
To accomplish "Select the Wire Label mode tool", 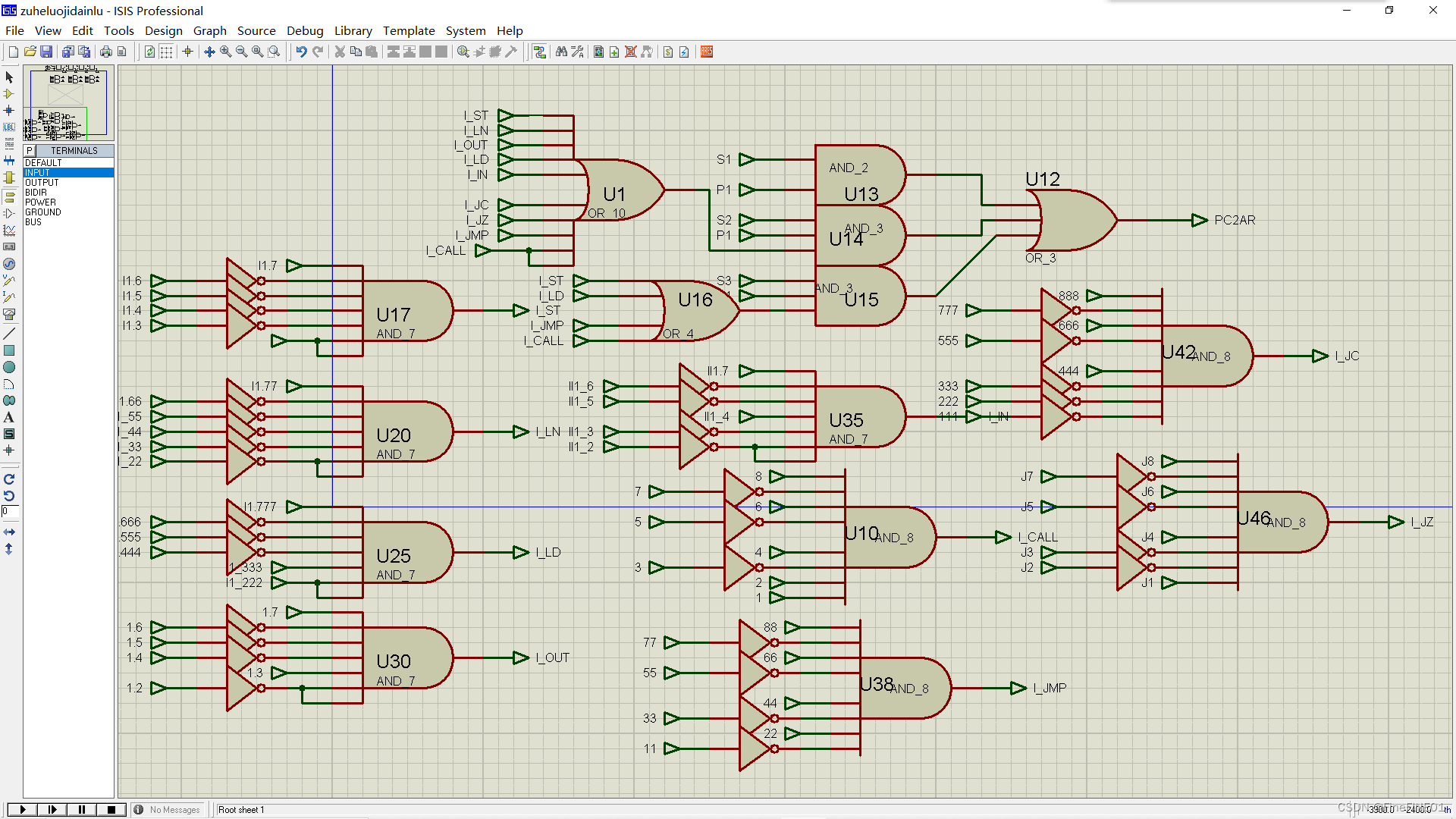I will 9,127.
